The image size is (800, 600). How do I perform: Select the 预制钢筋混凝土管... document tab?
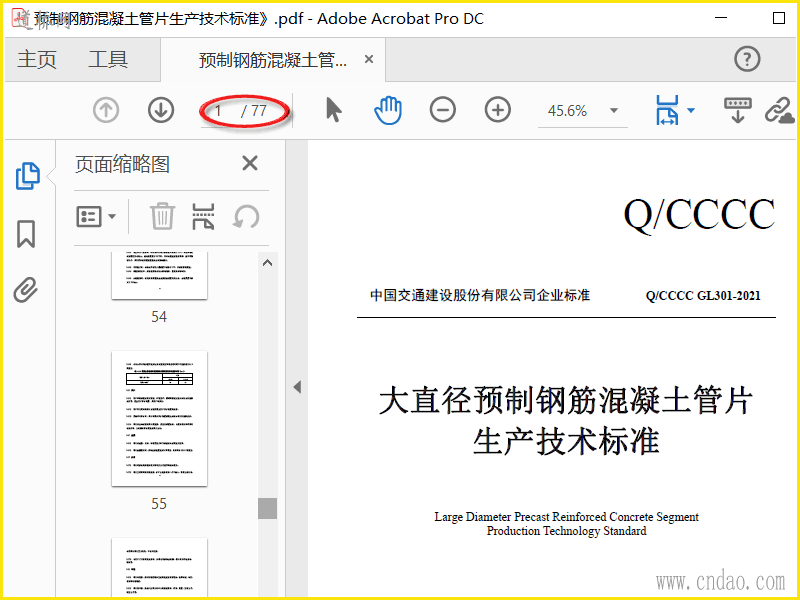pos(272,60)
